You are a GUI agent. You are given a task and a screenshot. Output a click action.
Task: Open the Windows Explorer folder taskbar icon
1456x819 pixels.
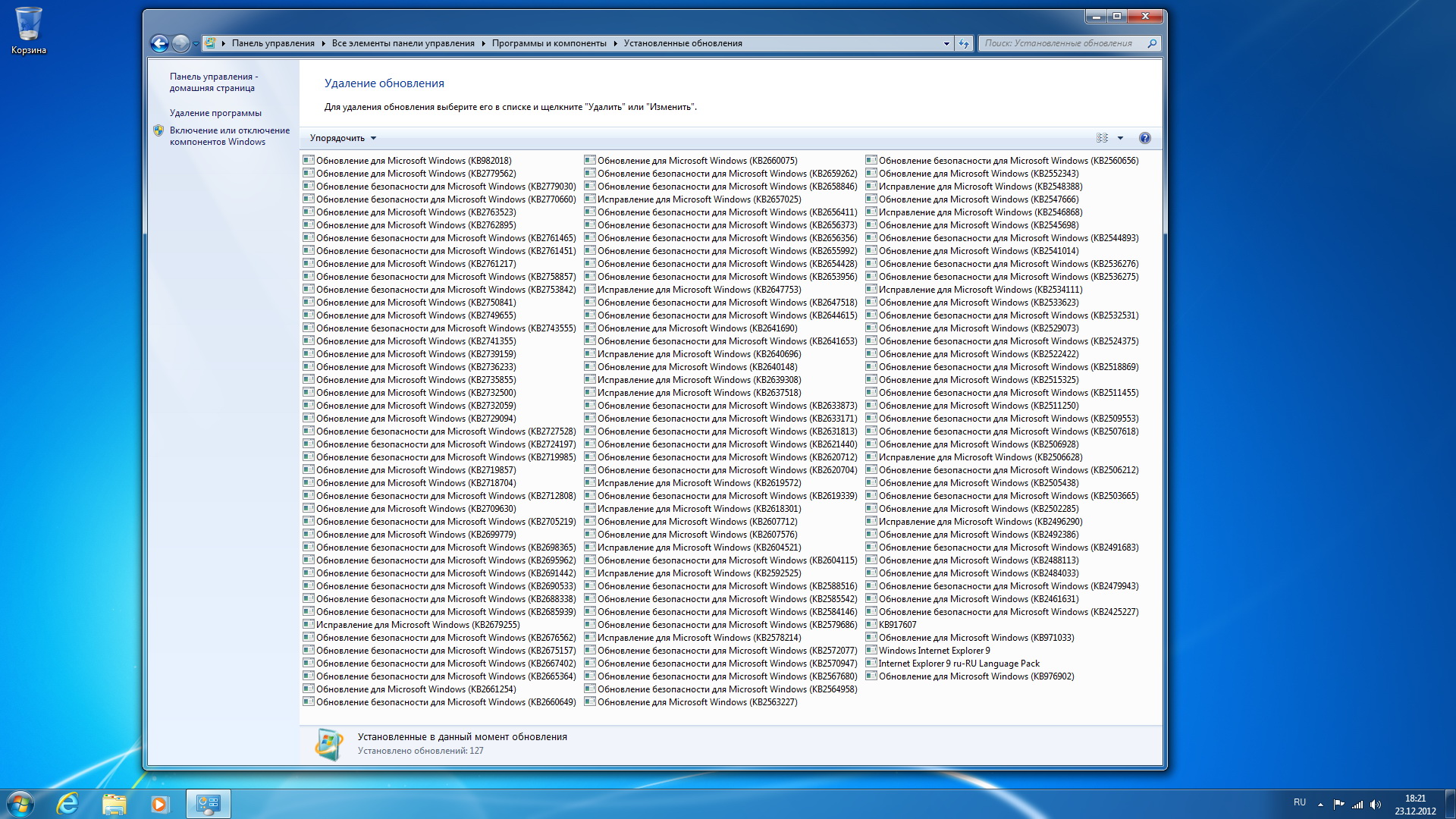click(114, 803)
